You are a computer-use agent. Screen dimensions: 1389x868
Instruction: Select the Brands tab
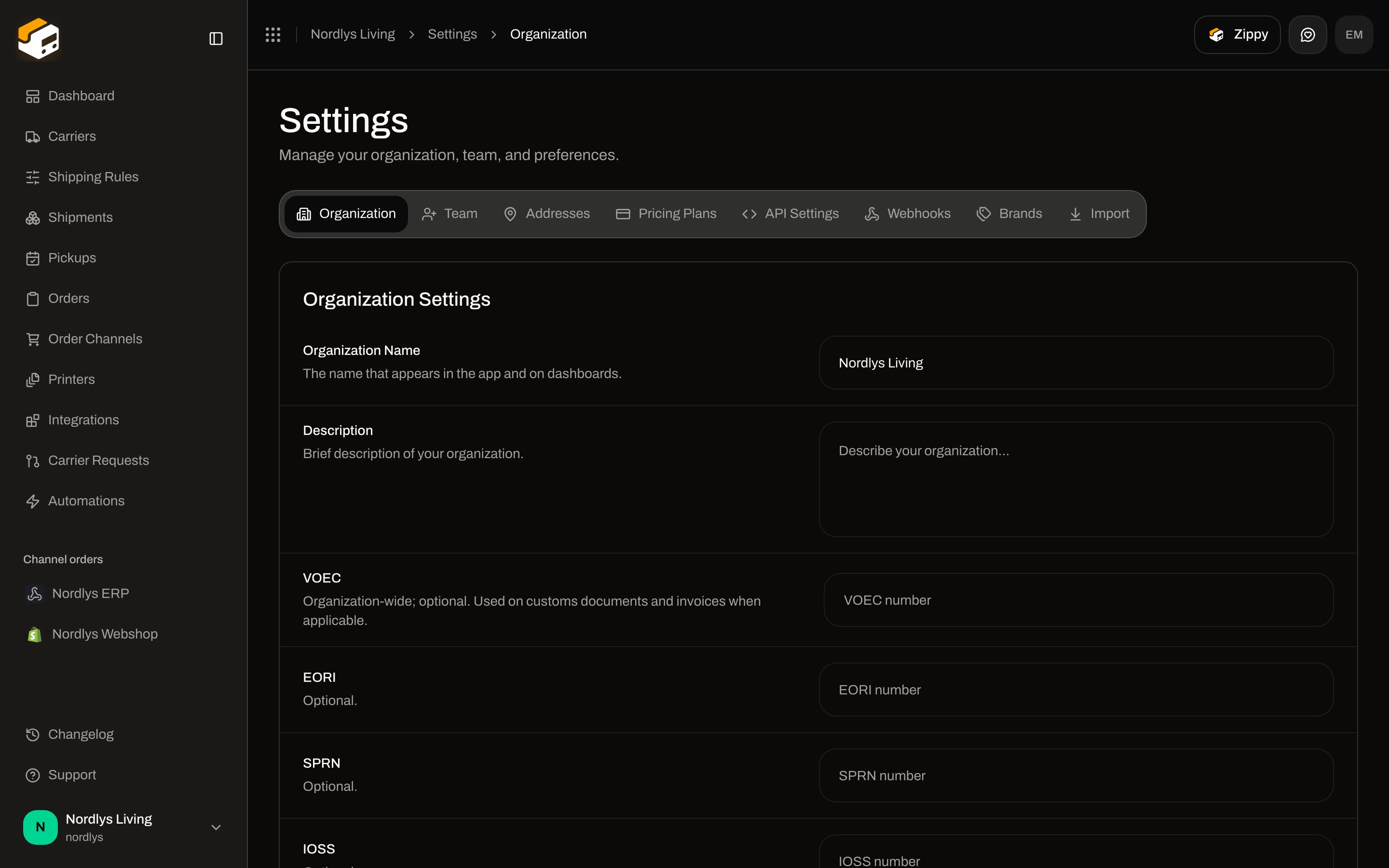tap(1009, 214)
